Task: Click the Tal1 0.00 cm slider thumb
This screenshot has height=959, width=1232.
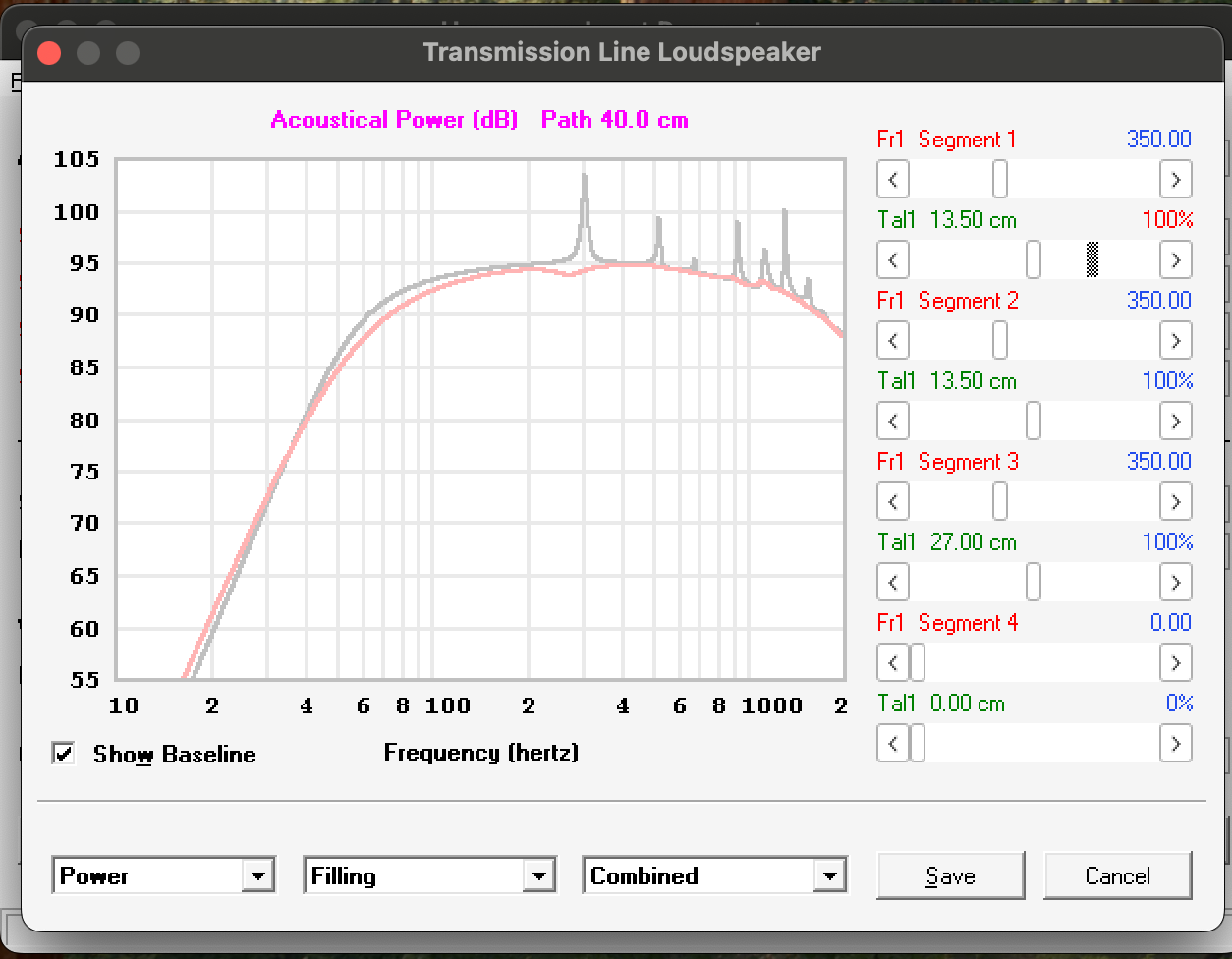Action: [x=918, y=744]
